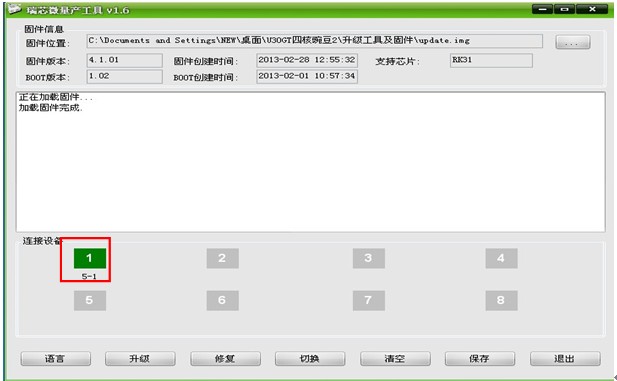Click the BOOT版本 label

pos(47,78)
